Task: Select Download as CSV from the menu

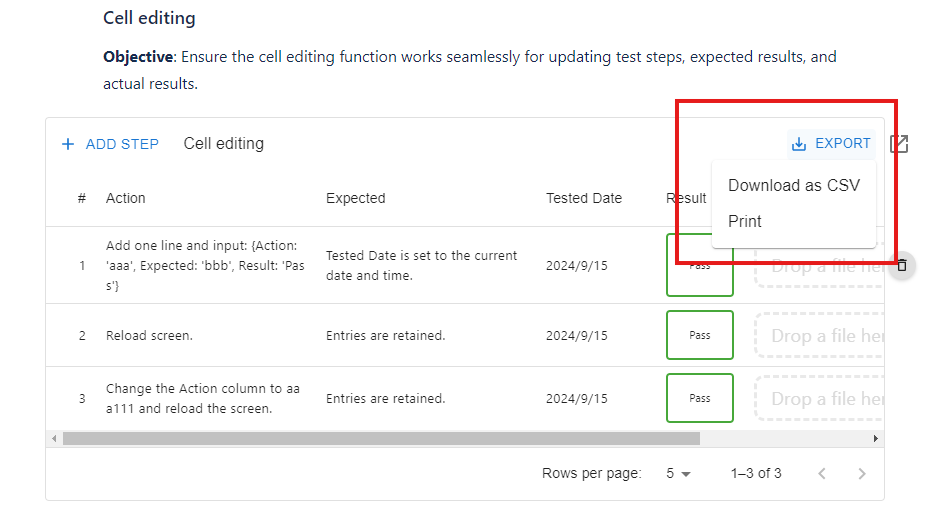Action: 793,185
